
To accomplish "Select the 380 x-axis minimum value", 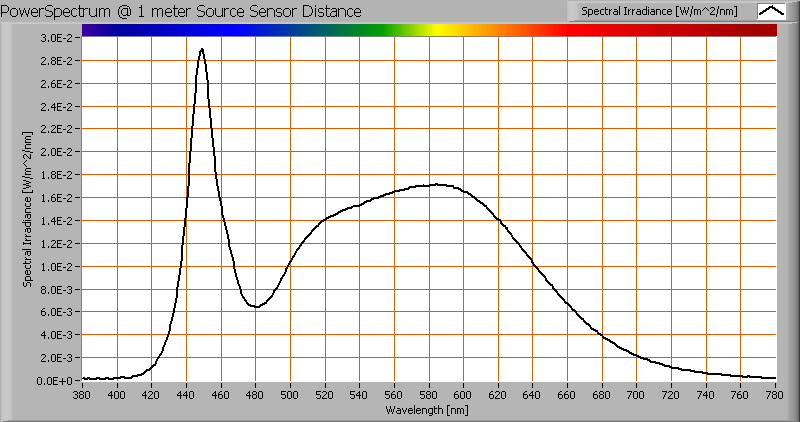I will point(82,394).
